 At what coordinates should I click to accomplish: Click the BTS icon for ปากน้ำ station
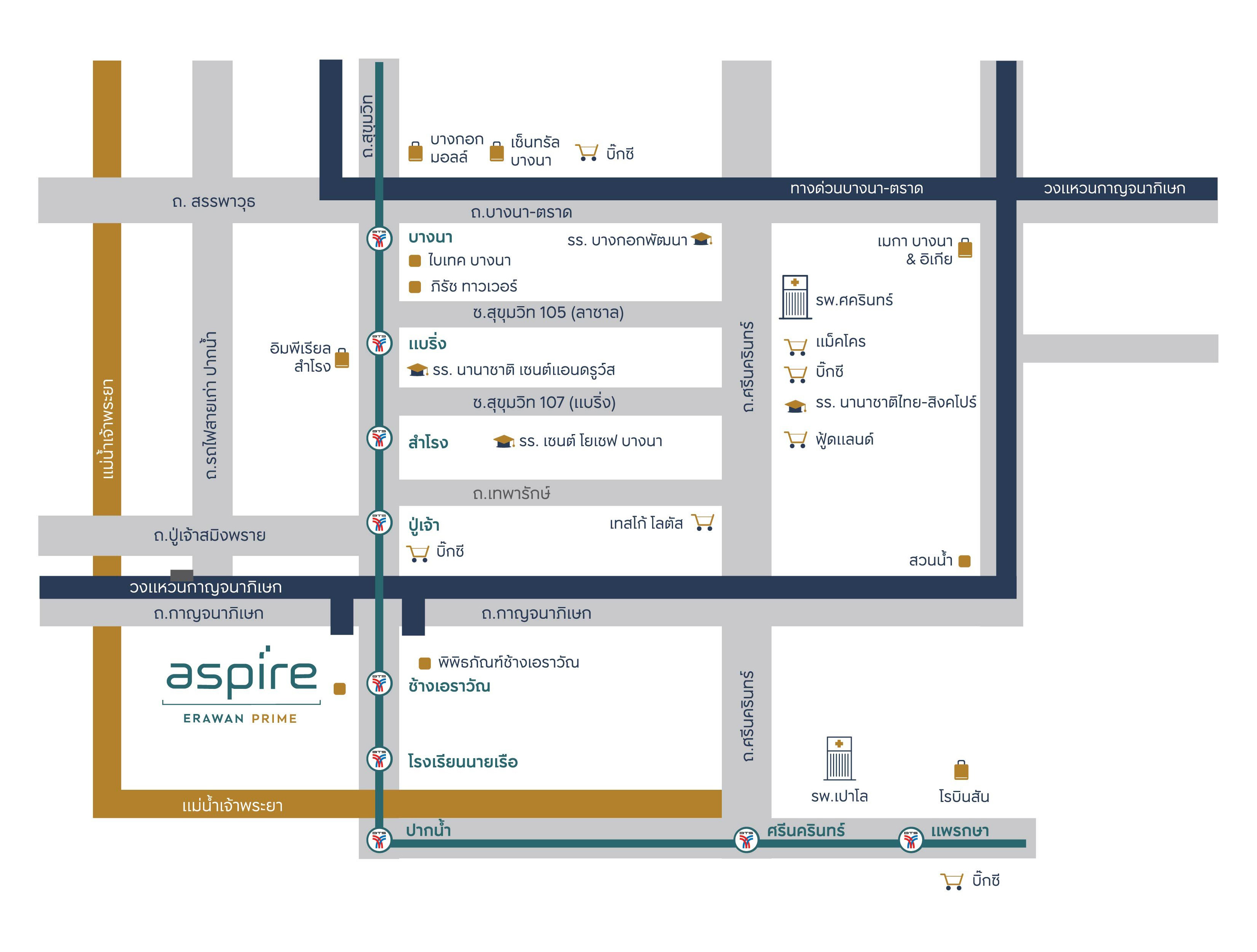(x=379, y=840)
